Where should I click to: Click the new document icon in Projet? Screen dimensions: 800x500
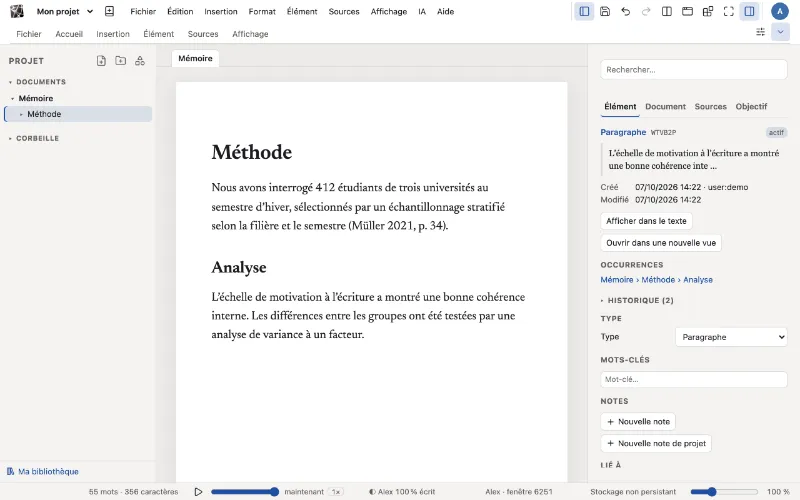pos(101,61)
